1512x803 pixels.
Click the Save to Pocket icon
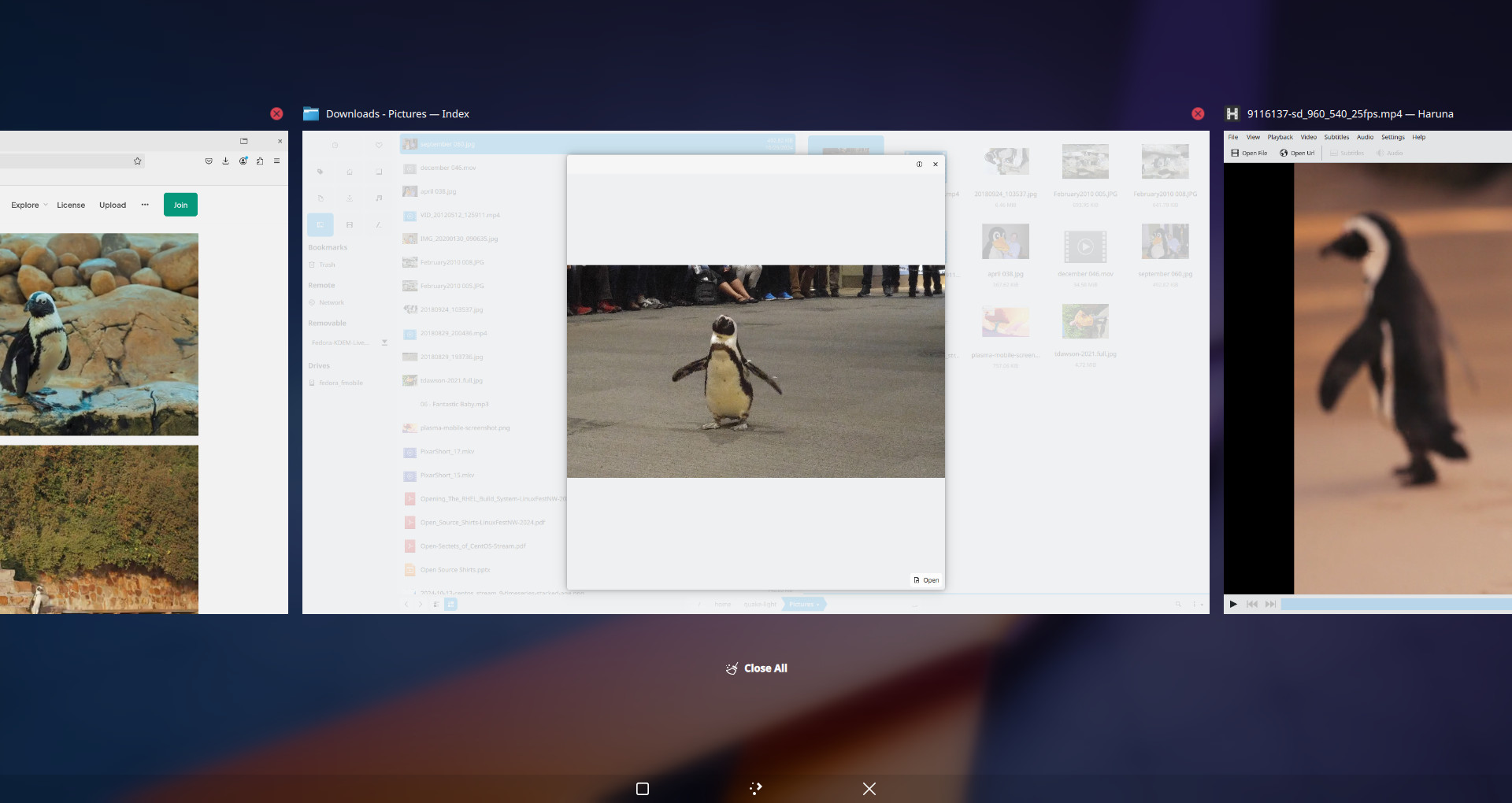click(209, 161)
